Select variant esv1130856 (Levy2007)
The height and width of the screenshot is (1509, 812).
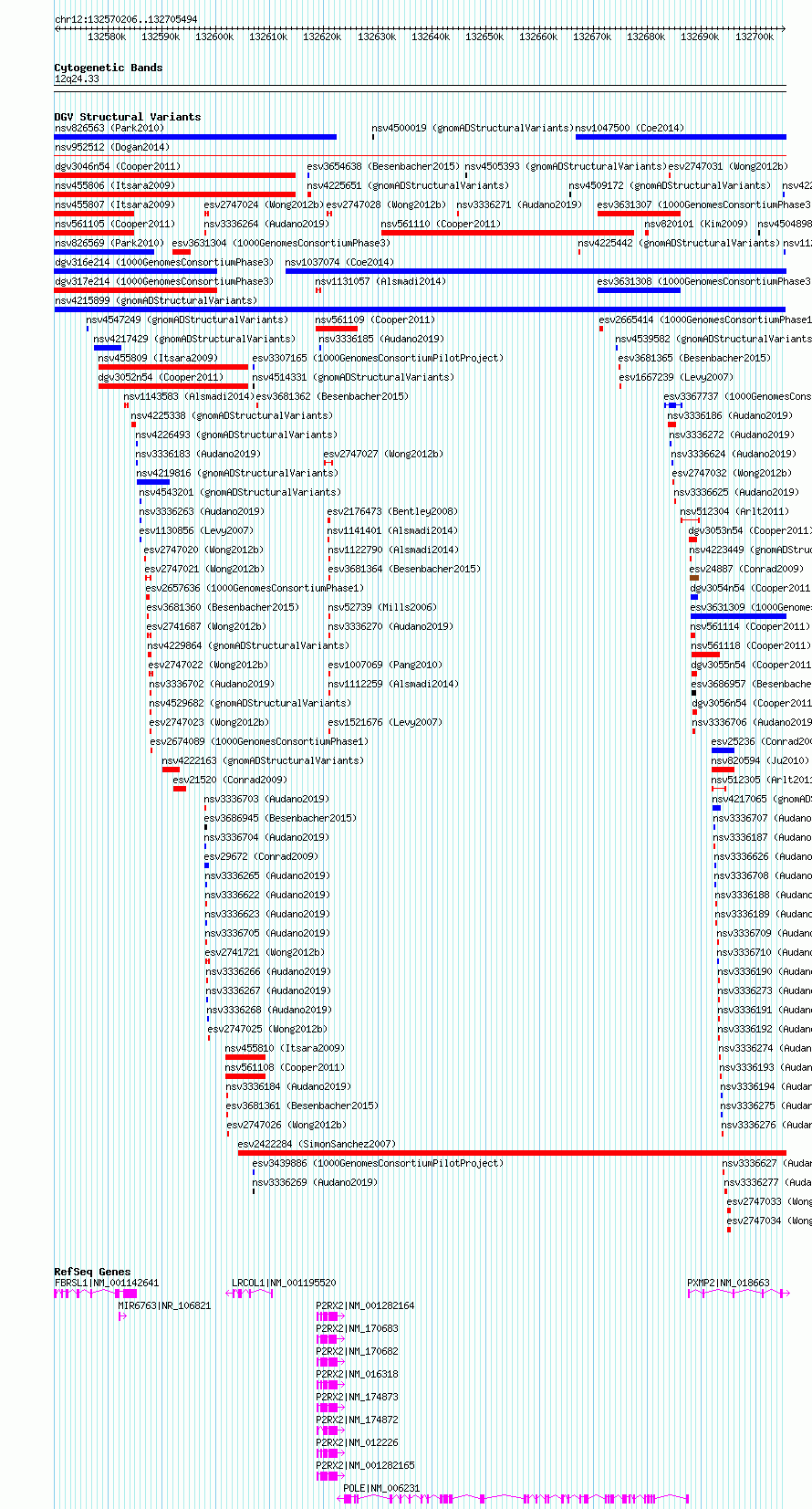point(195,530)
